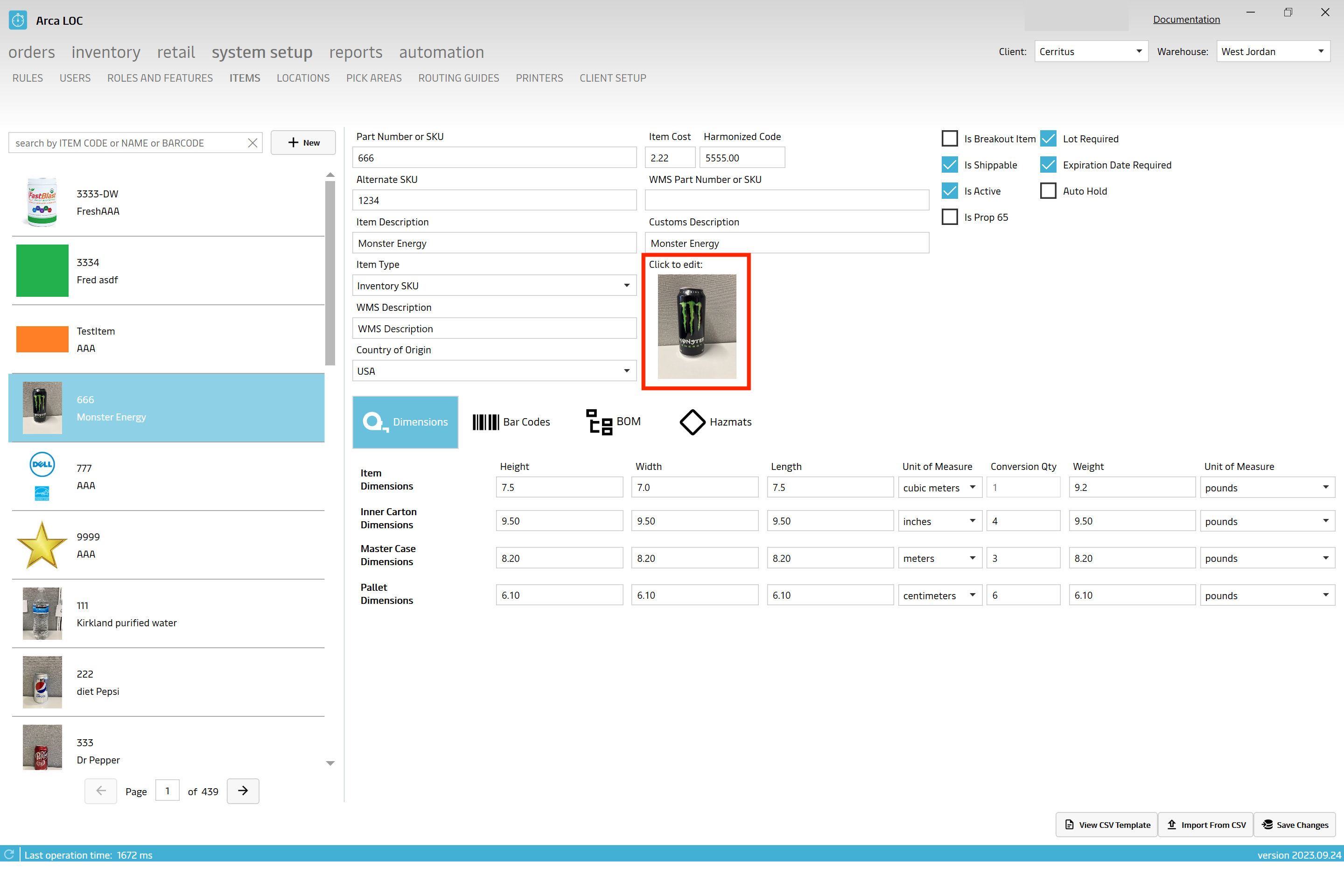Click the item list scrollbar thumb
Image resolution: width=1344 pixels, height=896 pixels.
pyautogui.click(x=330, y=273)
